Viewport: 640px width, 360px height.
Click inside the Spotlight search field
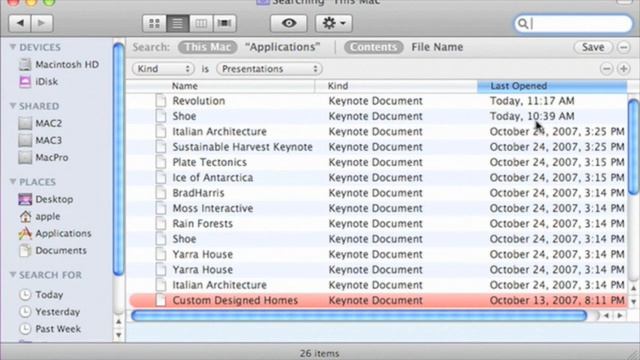573,24
